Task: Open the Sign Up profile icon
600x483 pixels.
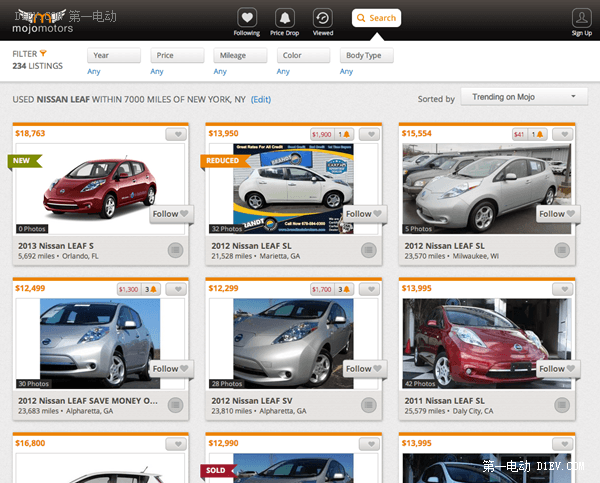Action: (x=582, y=18)
